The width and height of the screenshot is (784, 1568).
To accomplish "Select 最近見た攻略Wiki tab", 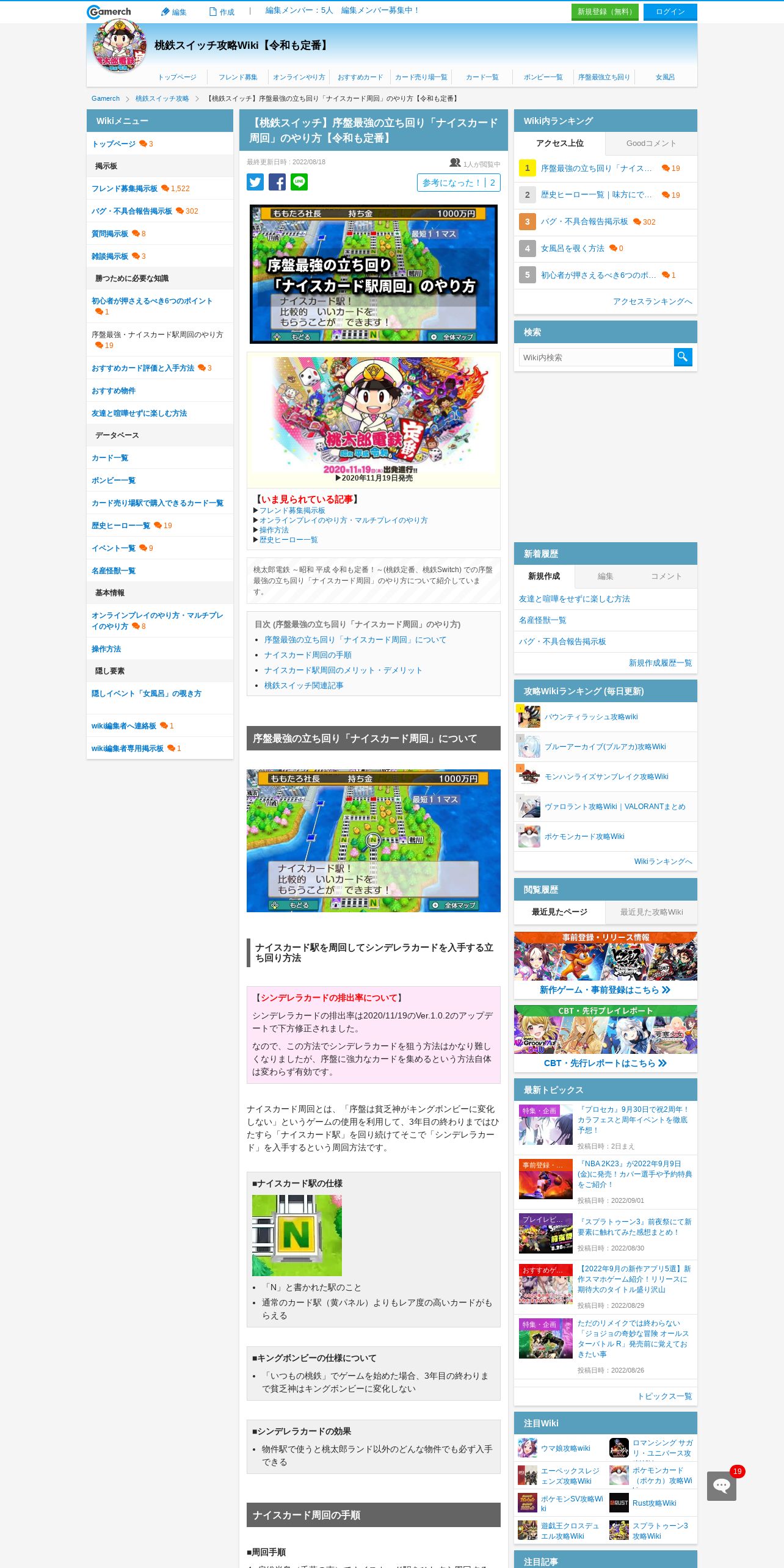I will click(652, 912).
